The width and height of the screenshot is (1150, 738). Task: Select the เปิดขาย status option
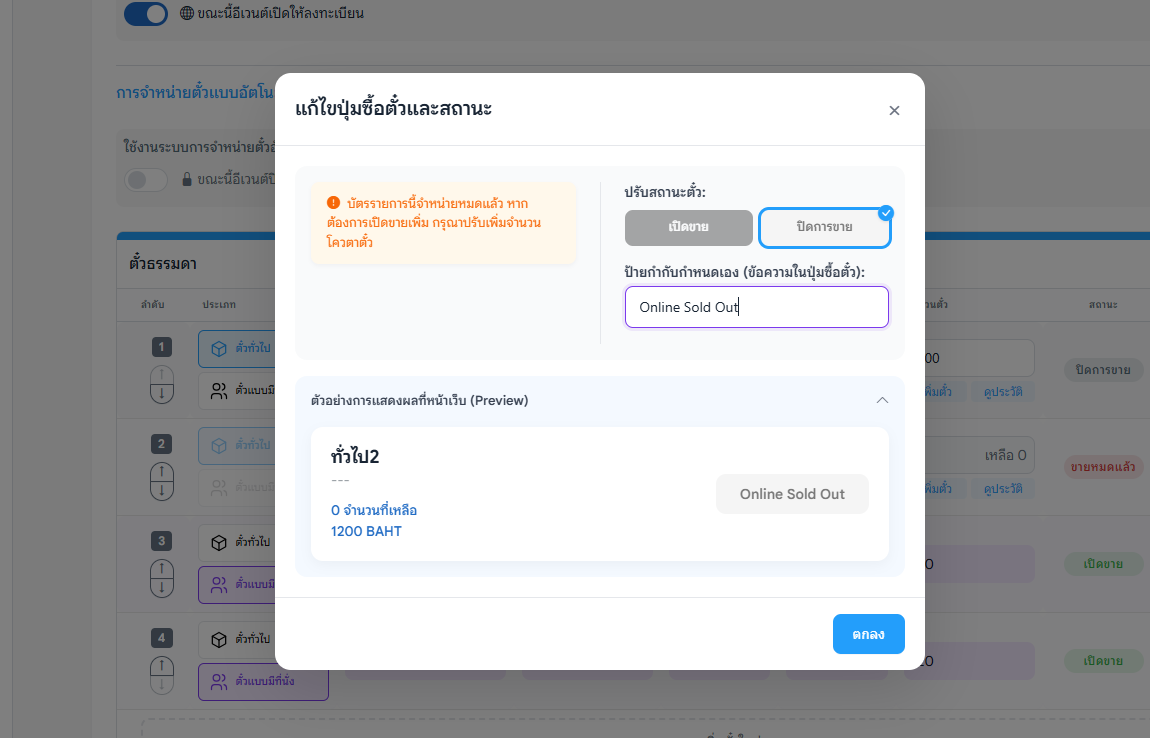click(689, 227)
